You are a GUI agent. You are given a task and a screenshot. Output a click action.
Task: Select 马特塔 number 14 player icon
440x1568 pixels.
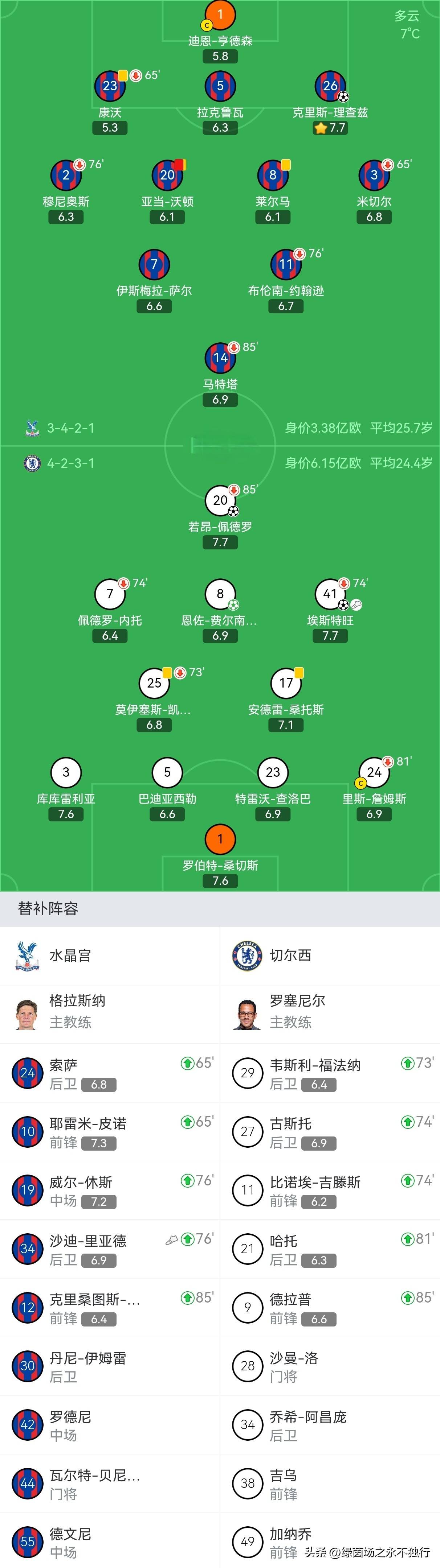click(220, 358)
